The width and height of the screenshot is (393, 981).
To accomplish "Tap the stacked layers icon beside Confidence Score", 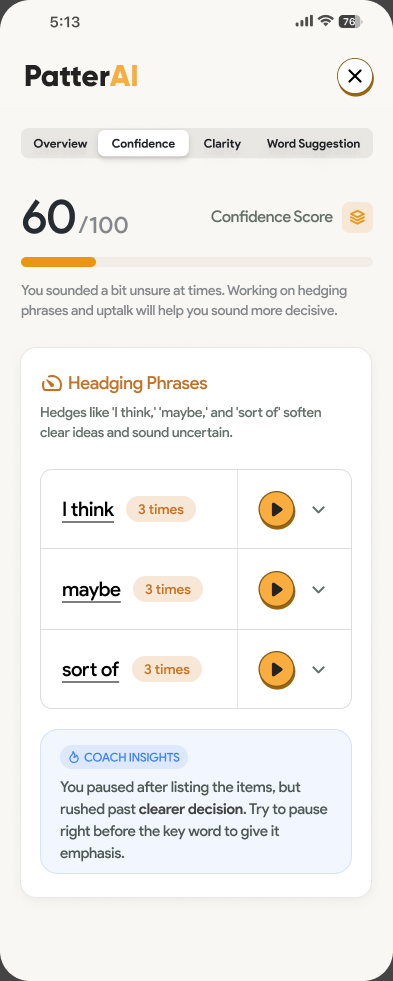I will (x=357, y=218).
